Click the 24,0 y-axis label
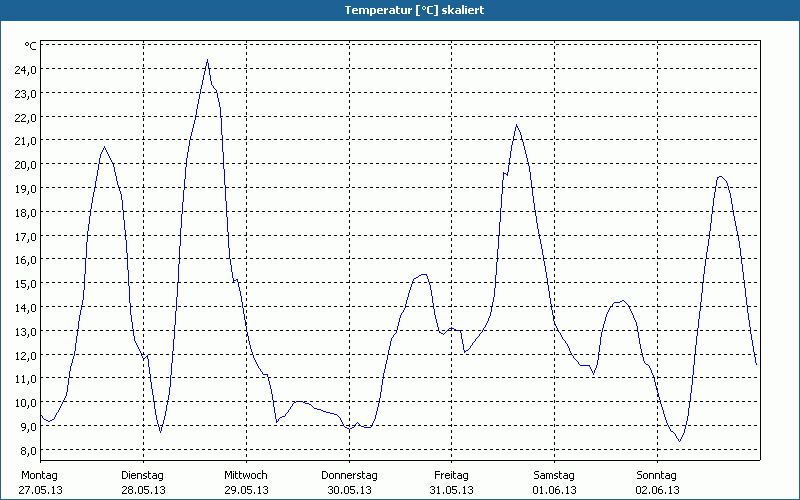The image size is (800, 500). pos(25,70)
